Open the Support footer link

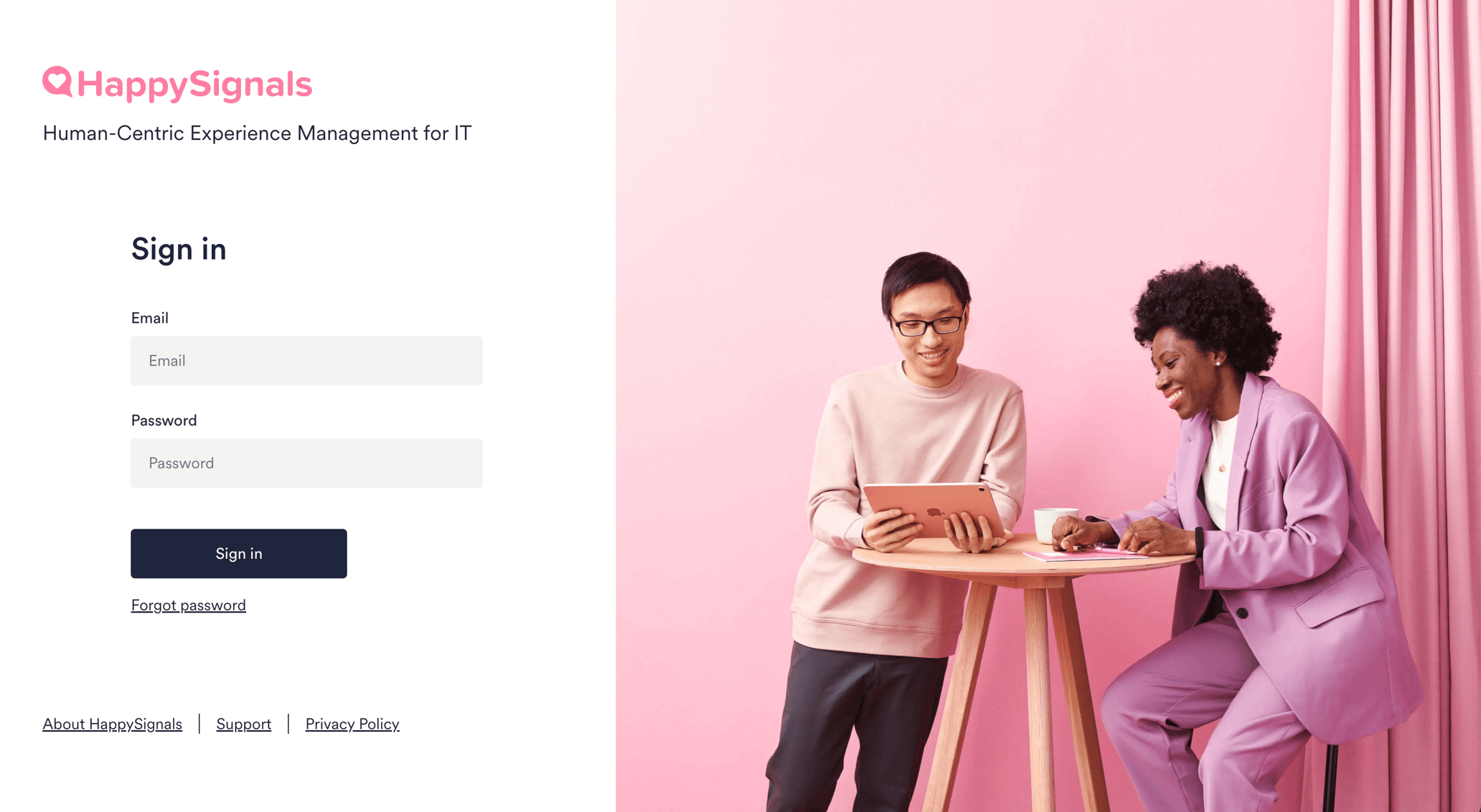pyautogui.click(x=244, y=724)
